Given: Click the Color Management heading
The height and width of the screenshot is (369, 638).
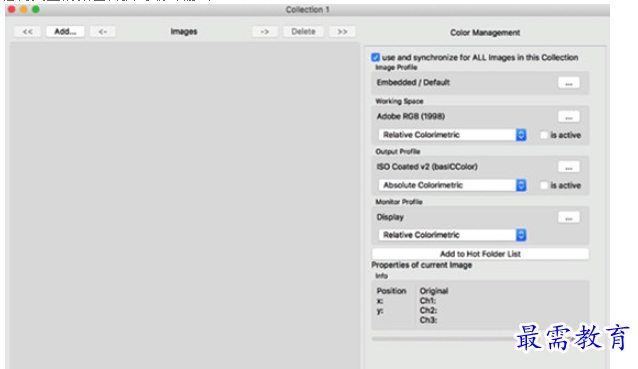Looking at the screenshot, I should (x=485, y=33).
